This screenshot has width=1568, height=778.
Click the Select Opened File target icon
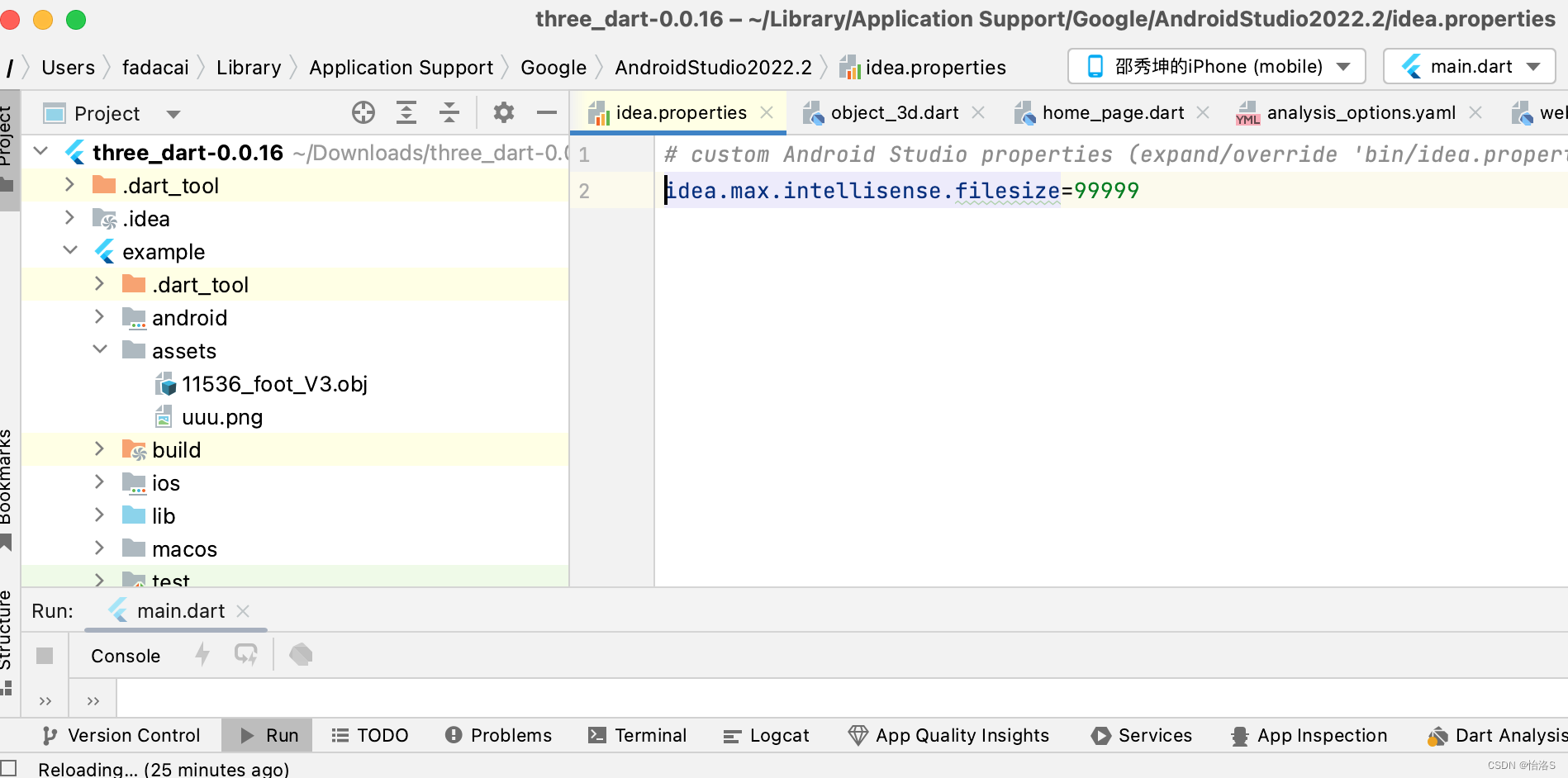(x=363, y=112)
